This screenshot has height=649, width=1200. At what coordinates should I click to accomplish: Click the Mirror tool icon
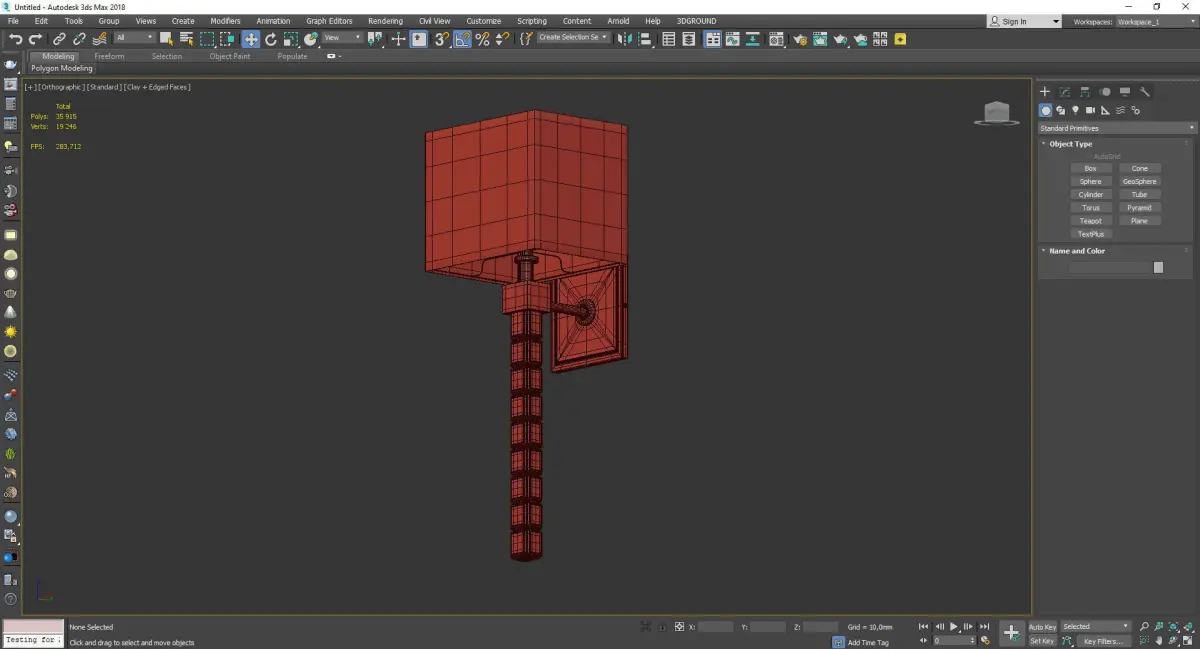tap(625, 39)
